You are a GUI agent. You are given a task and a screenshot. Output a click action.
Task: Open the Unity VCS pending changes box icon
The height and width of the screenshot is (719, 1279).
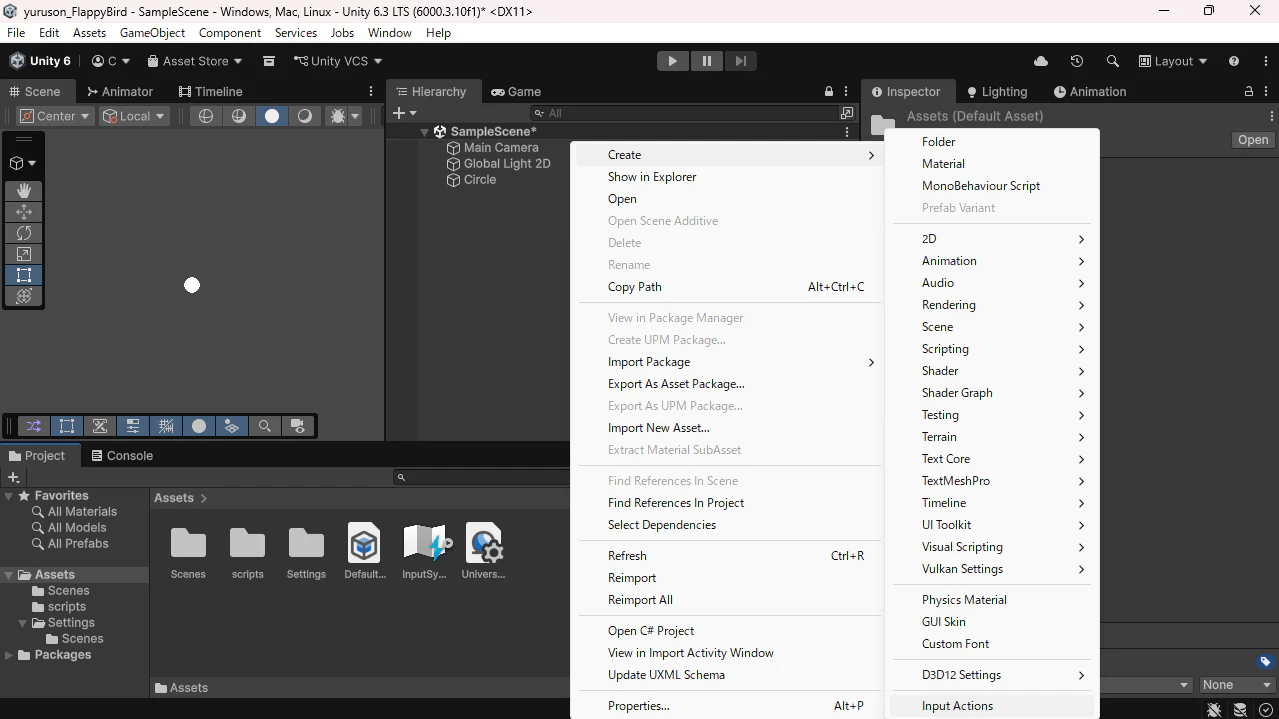(268, 61)
